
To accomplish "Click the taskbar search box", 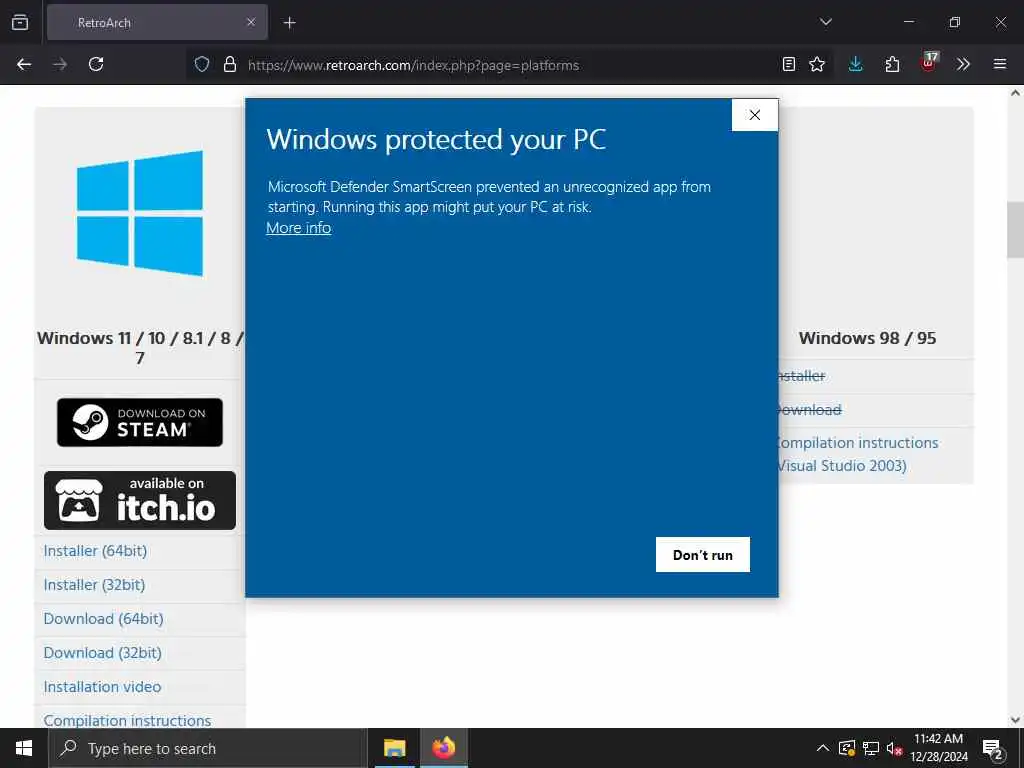I will click(x=208, y=748).
